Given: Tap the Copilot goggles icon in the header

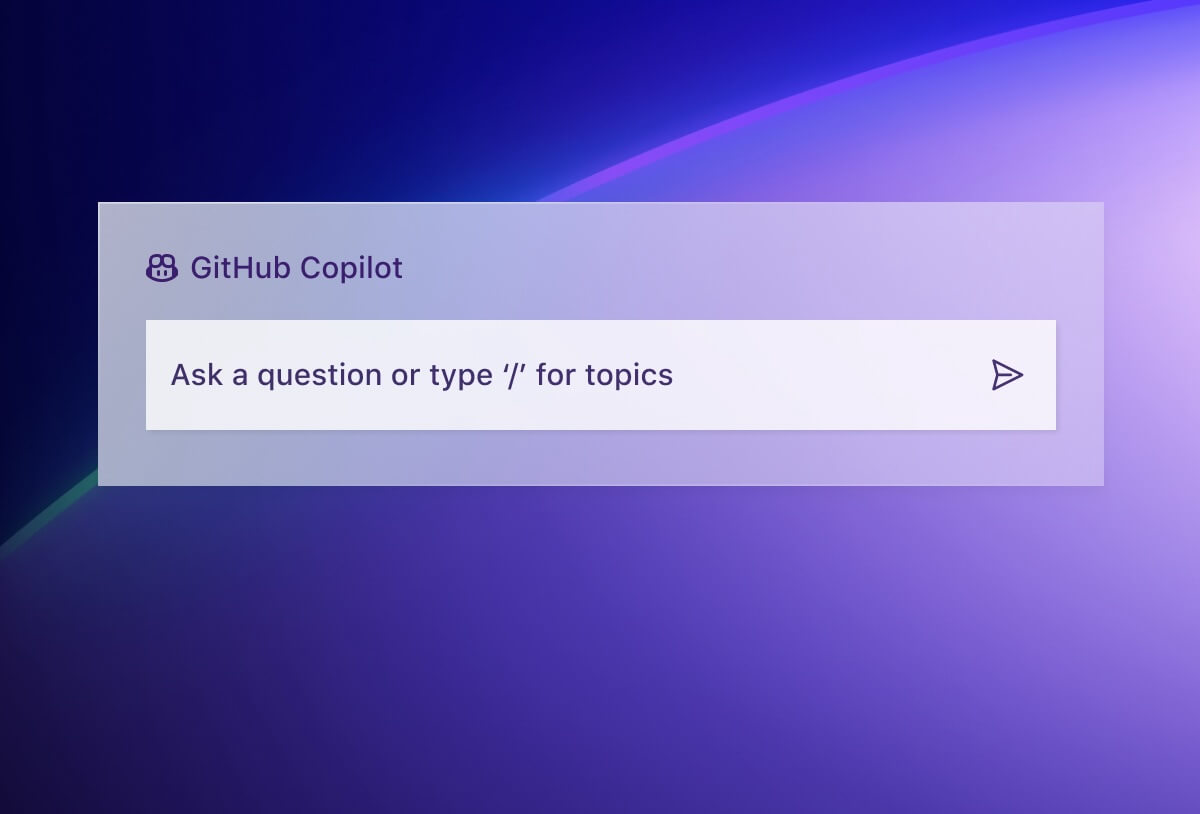Looking at the screenshot, I should [162, 268].
